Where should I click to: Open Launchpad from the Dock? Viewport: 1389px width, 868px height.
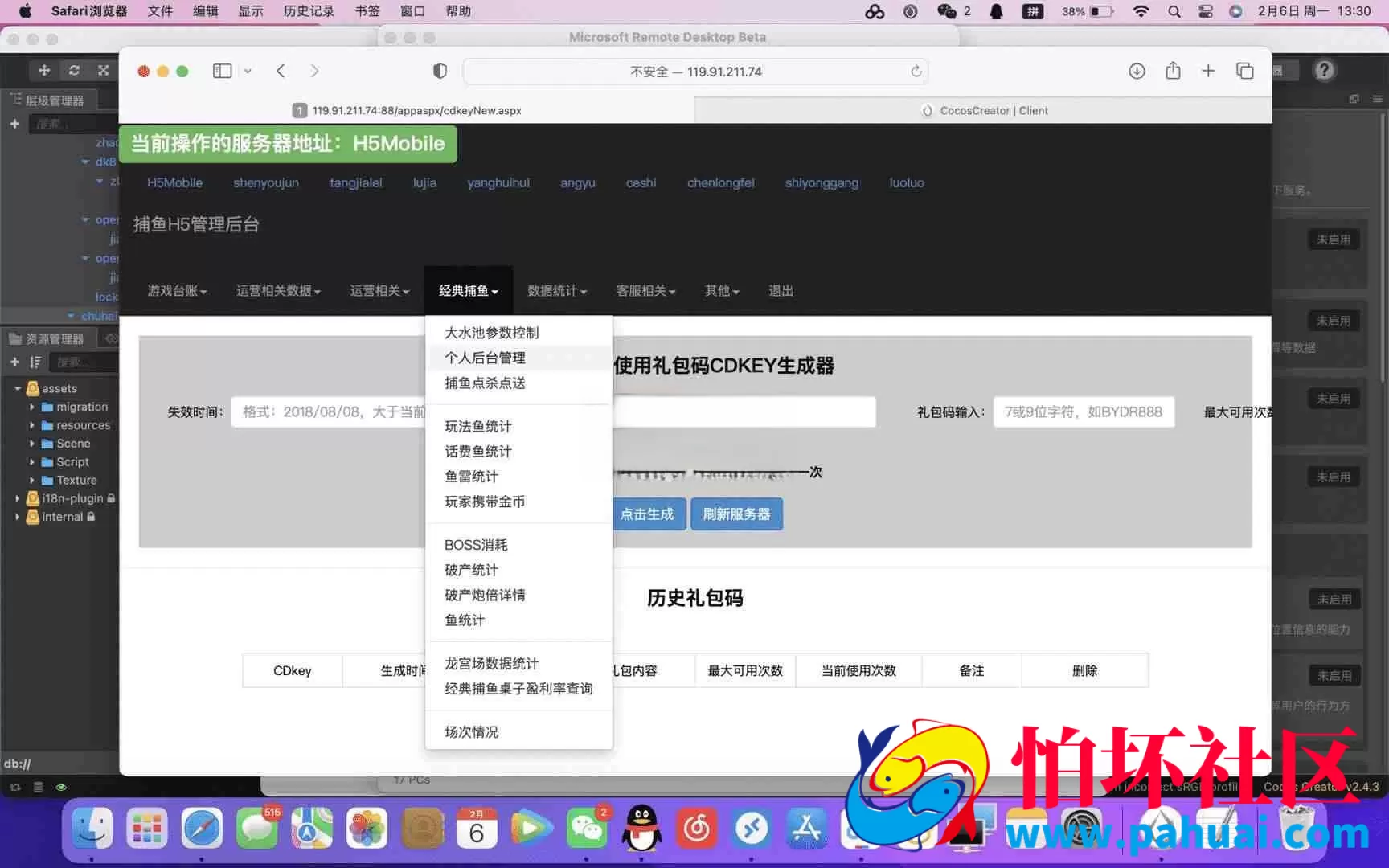[147, 829]
